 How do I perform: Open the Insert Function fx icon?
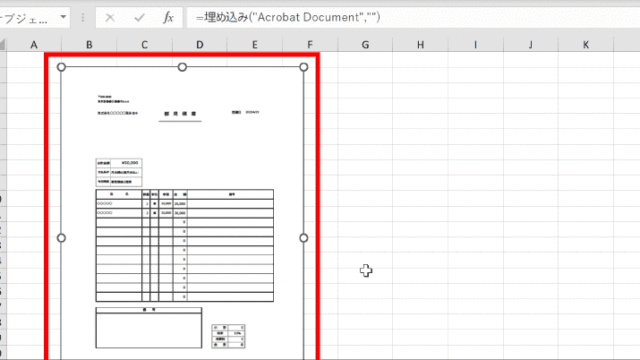(168, 18)
